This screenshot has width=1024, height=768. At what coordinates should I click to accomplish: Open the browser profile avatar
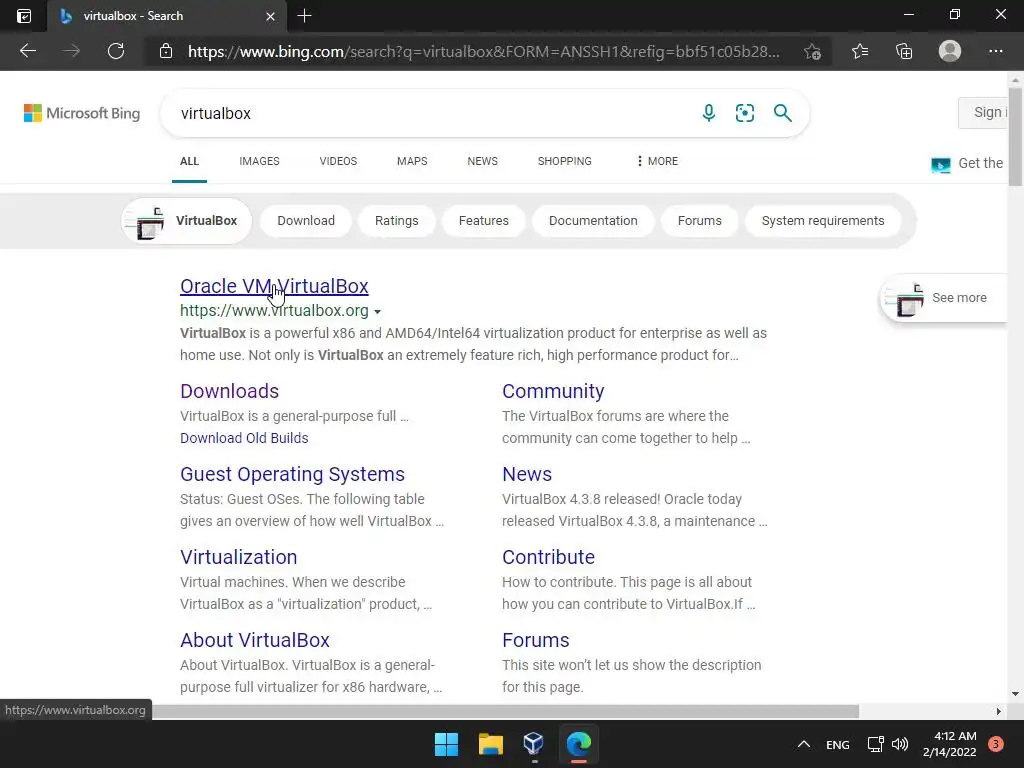point(950,51)
